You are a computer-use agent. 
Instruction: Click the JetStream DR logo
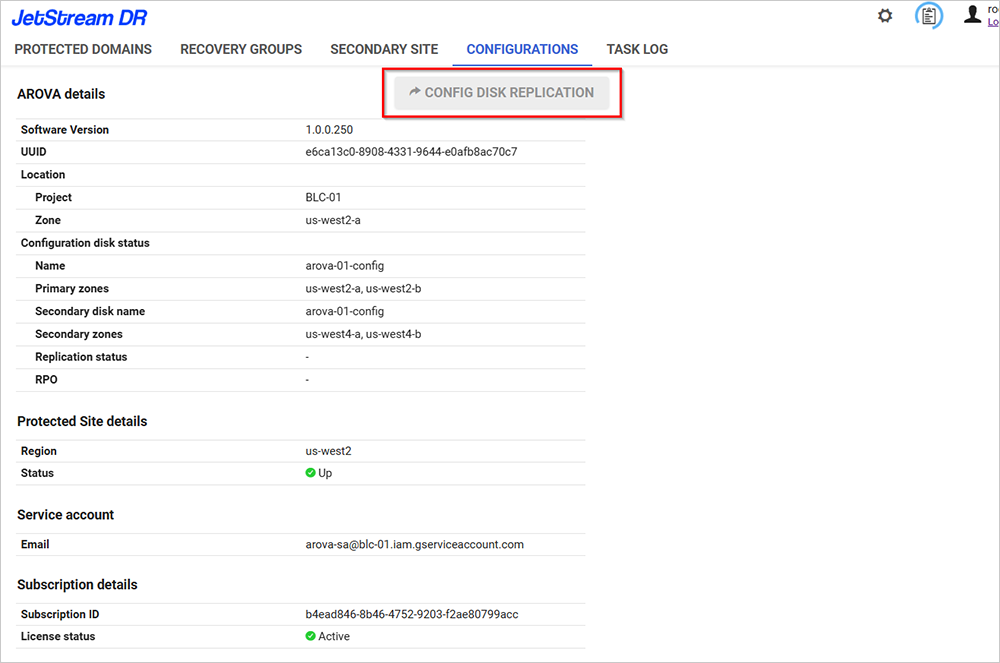point(79,17)
